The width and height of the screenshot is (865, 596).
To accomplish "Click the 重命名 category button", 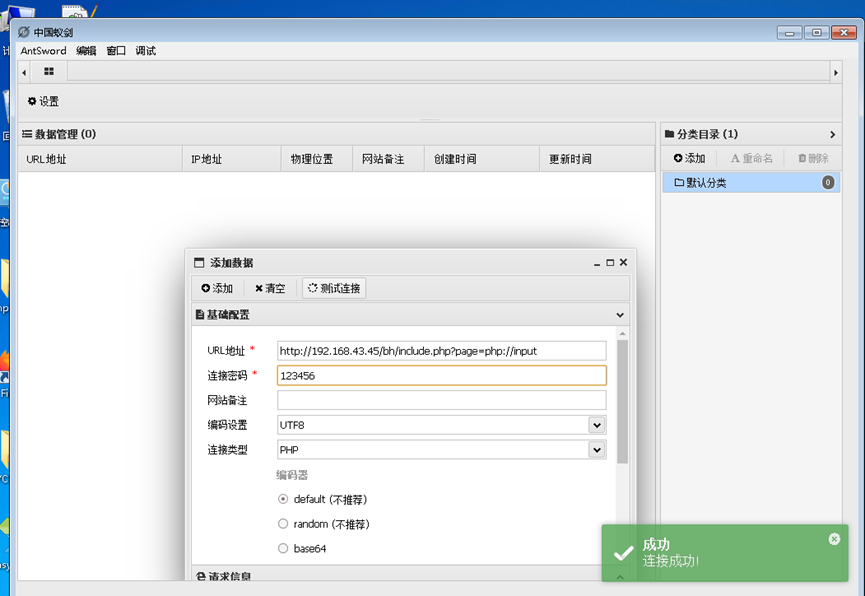I will pyautogui.click(x=751, y=158).
